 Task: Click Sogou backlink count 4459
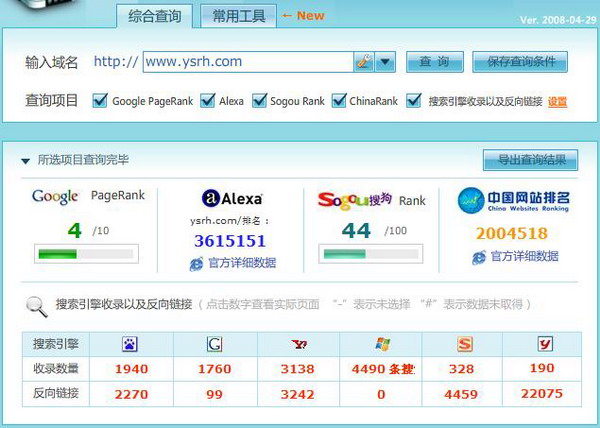point(461,394)
